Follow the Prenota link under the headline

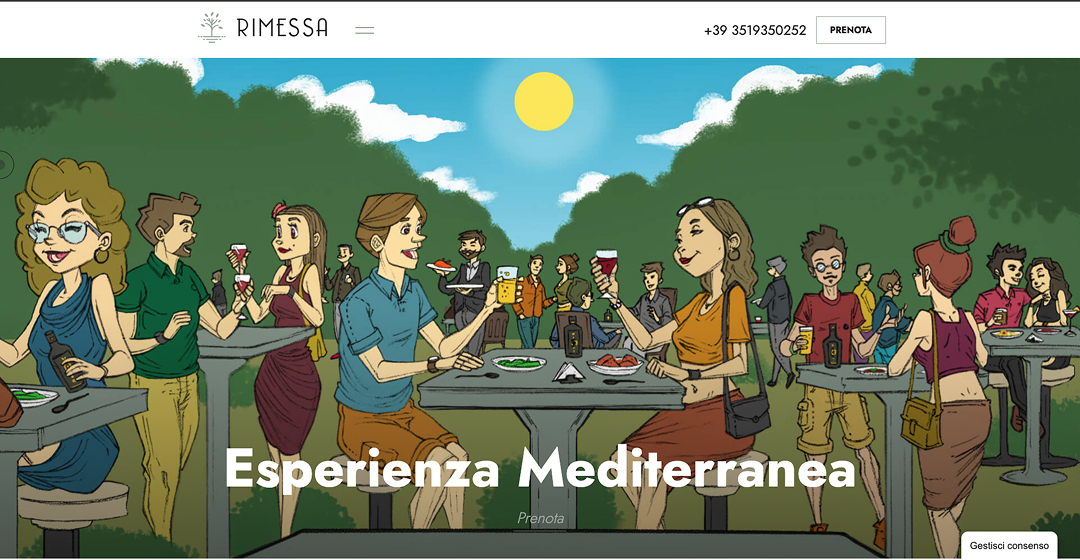tap(541, 518)
